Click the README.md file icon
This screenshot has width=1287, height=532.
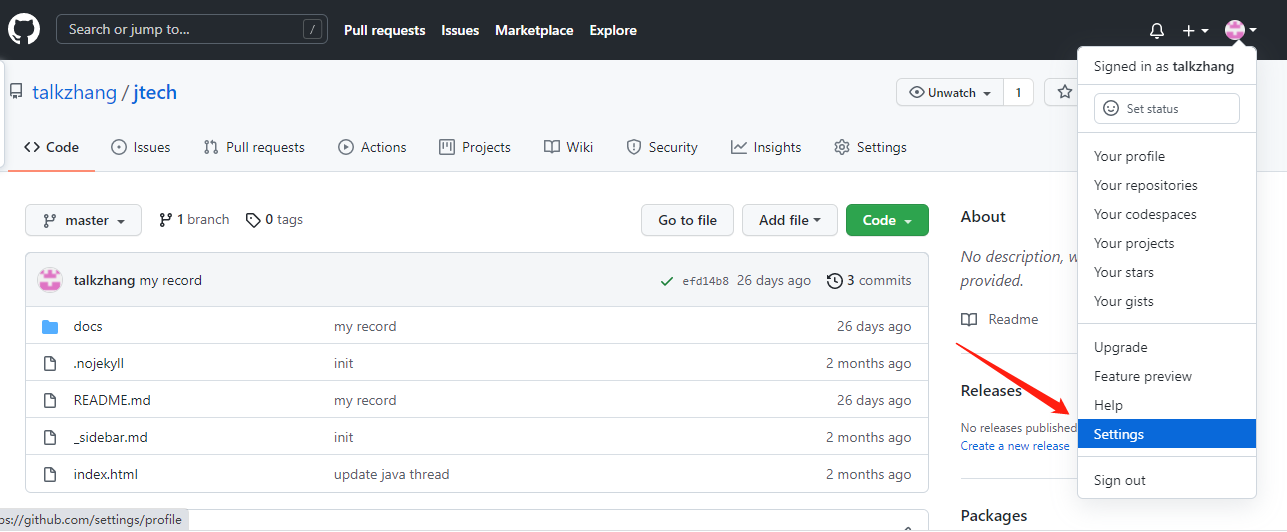click(x=50, y=400)
